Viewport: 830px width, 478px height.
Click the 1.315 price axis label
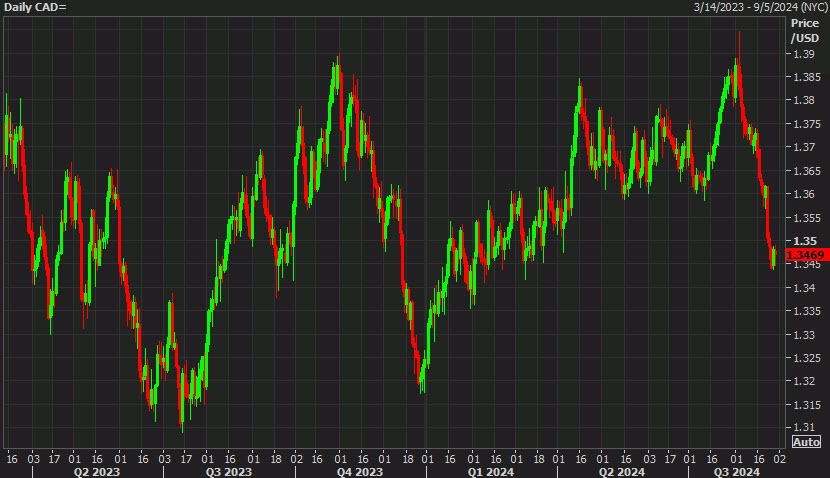[x=807, y=405]
